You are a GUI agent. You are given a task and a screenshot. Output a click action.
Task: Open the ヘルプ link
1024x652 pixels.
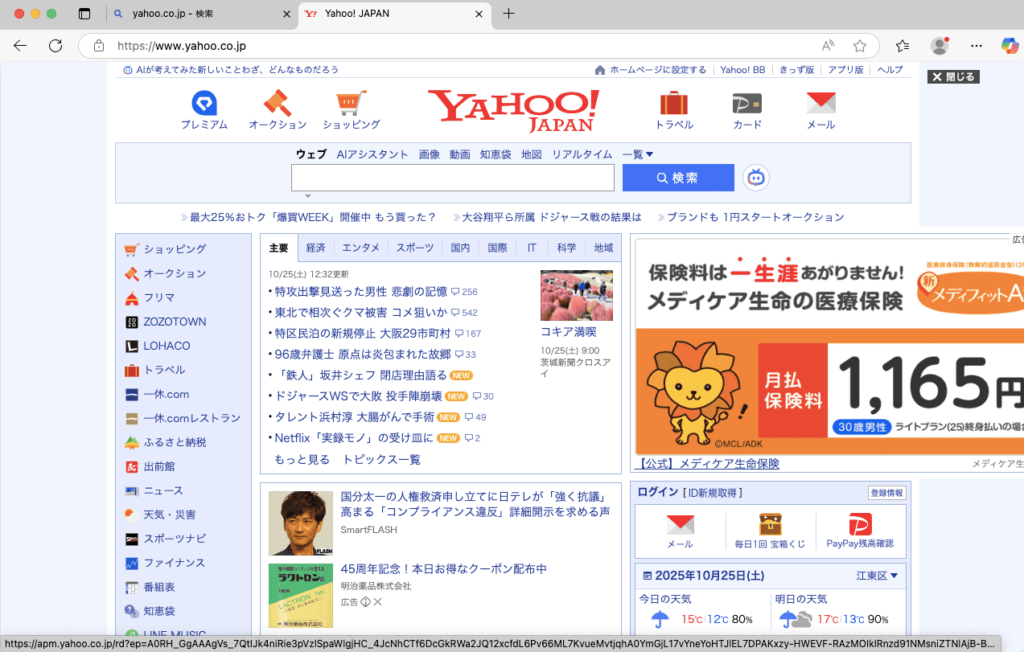(x=889, y=70)
